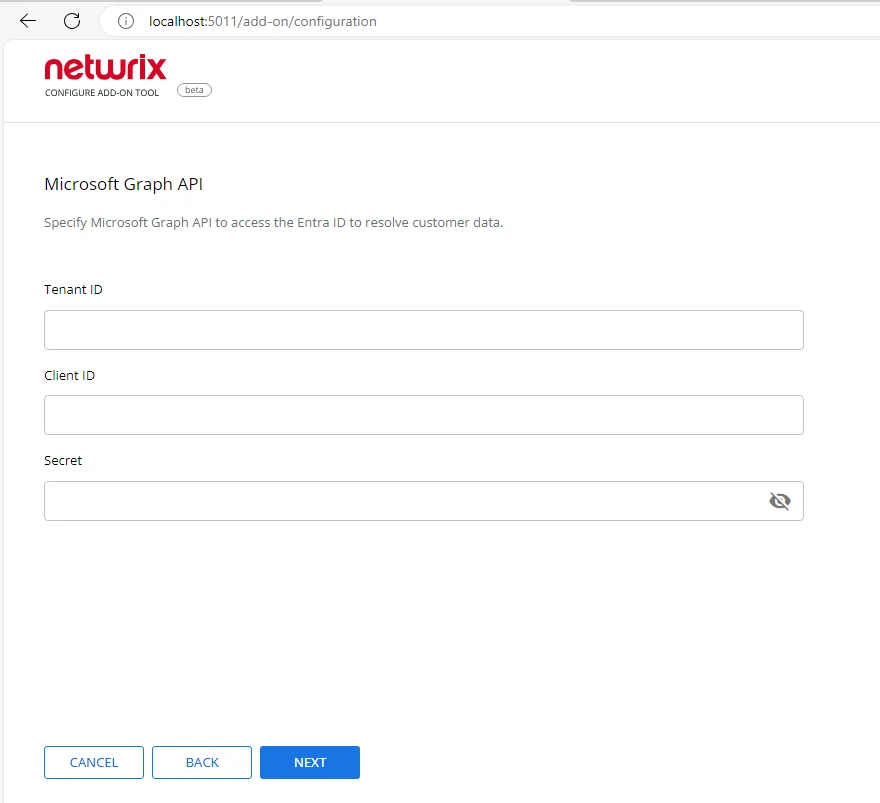
Task: Click the Secret label
Action: (63, 461)
